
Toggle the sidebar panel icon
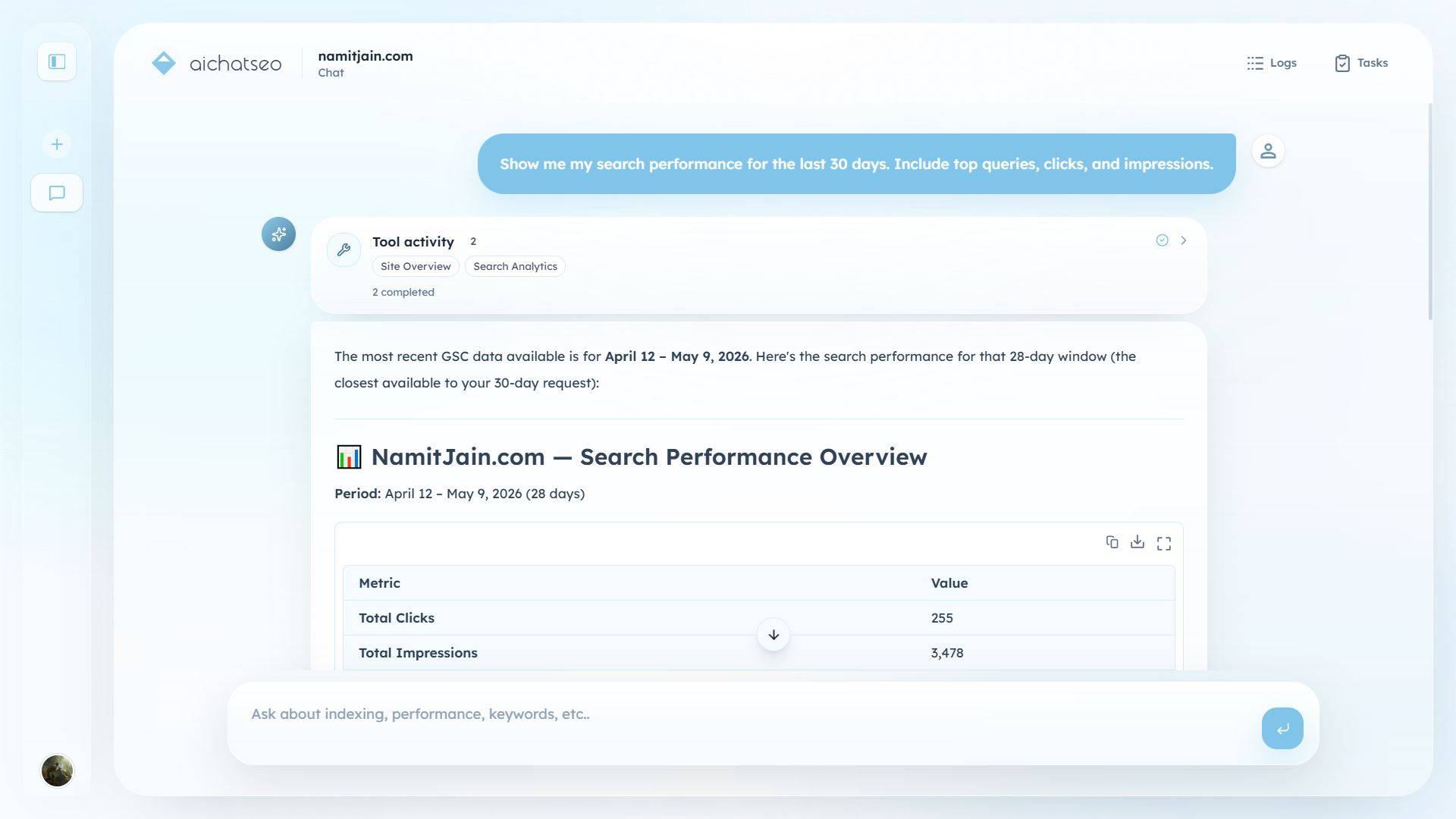click(57, 61)
